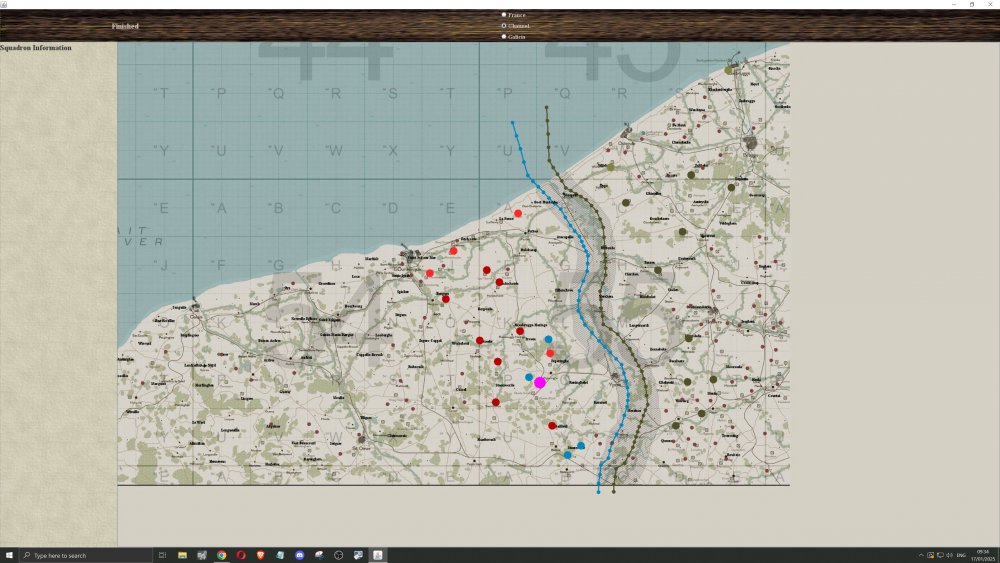Open Google Chrome from the taskbar
This screenshot has width=1000, height=563.
(221, 555)
